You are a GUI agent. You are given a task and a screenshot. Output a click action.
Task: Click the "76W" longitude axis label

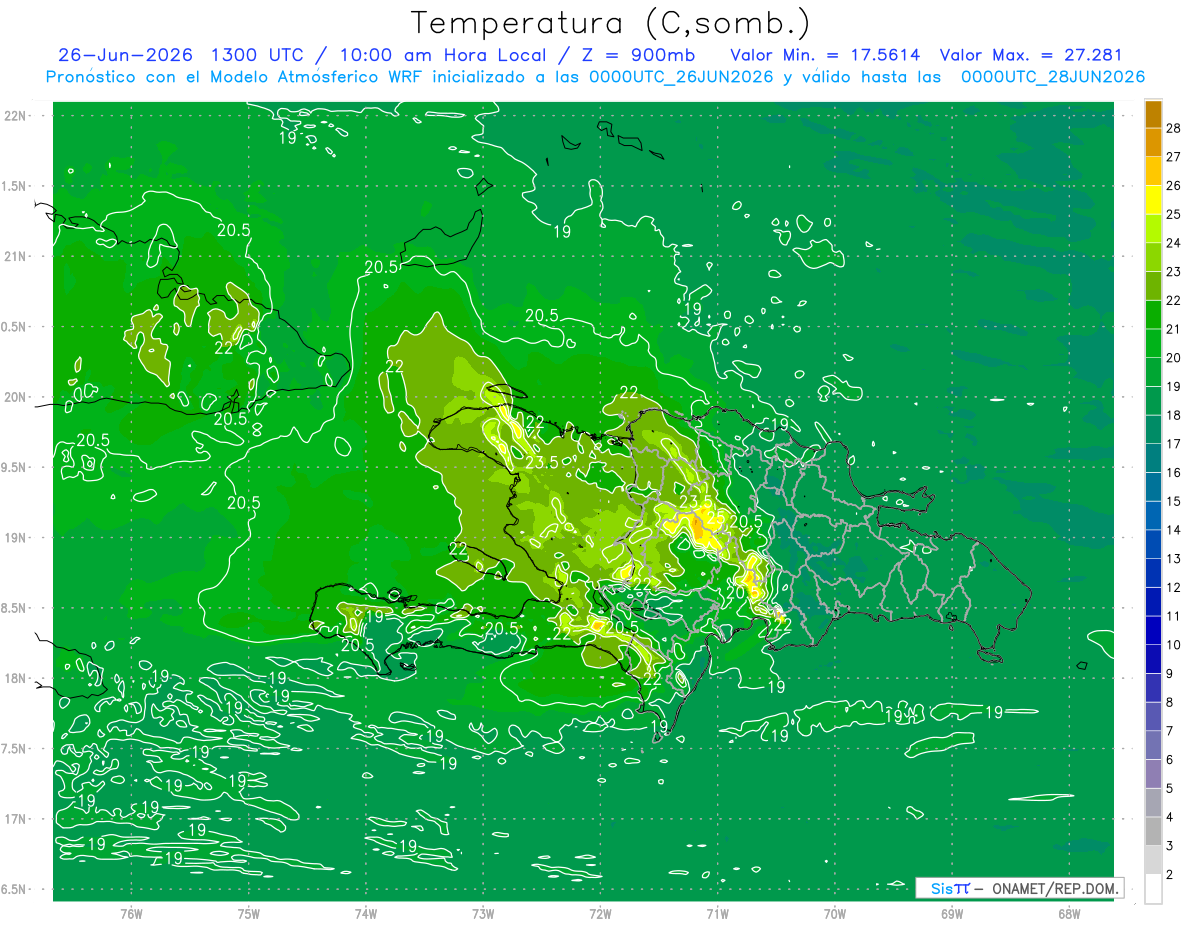tap(131, 913)
